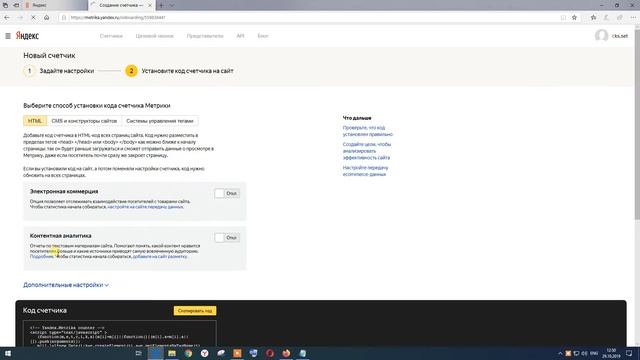Open the Блог page
This screenshot has width=640, height=360.
[x=263, y=36]
